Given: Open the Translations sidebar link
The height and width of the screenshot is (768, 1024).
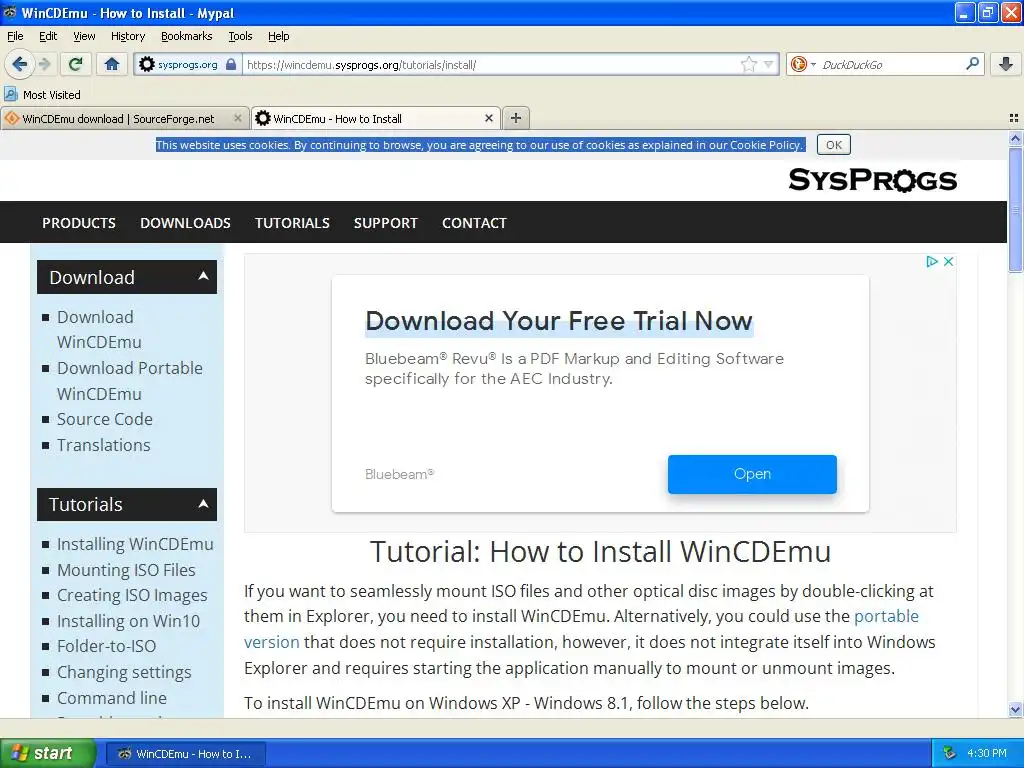Looking at the screenshot, I should (x=103, y=445).
